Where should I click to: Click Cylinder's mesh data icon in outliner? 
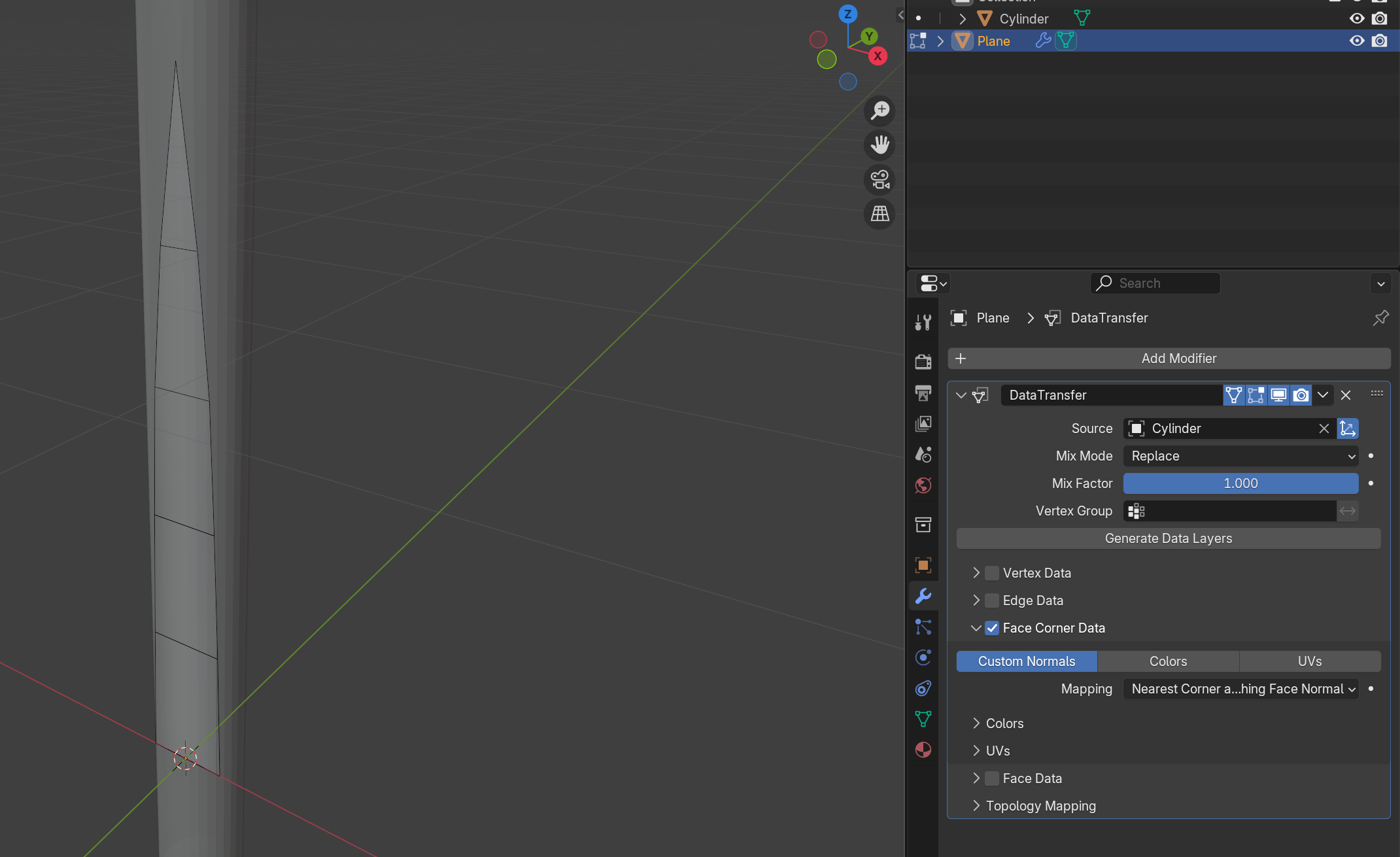coord(1082,18)
